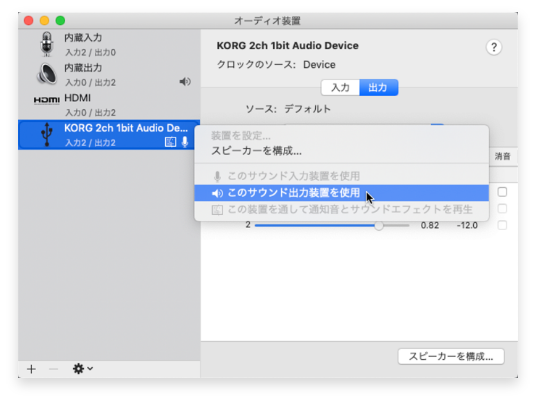Screen dimensions: 536x402
Task: Select KORG 2ch 1bit Audio De... row
Action: pos(109,135)
